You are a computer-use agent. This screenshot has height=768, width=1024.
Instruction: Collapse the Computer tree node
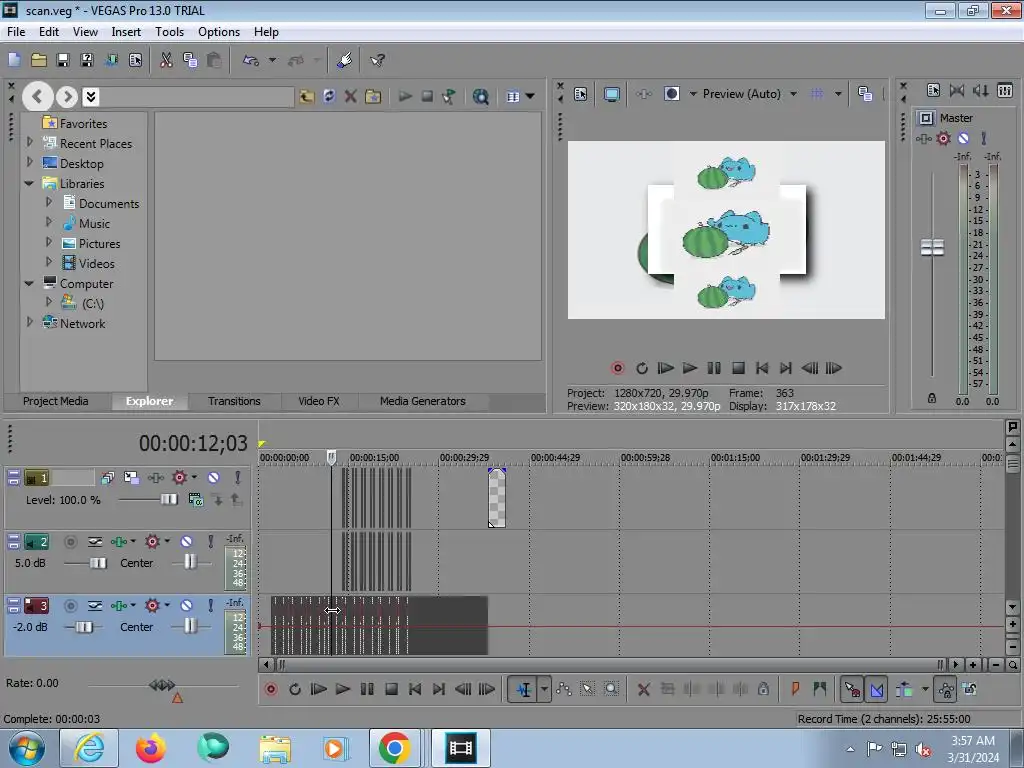click(29, 283)
